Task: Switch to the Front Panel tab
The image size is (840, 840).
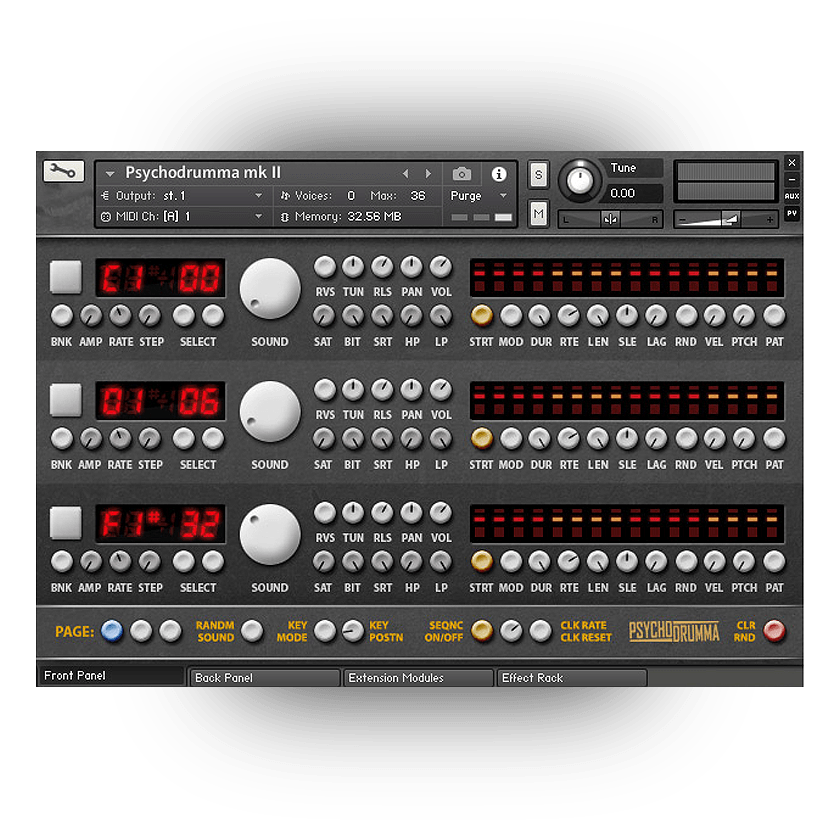Action: [x=111, y=676]
